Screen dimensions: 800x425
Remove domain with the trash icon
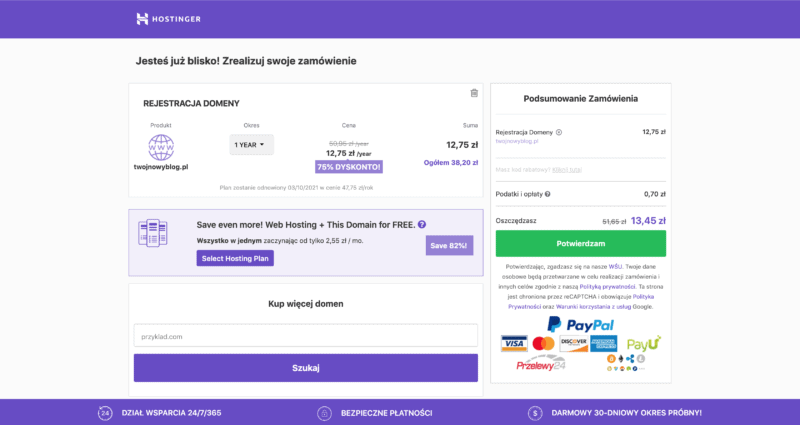474,93
